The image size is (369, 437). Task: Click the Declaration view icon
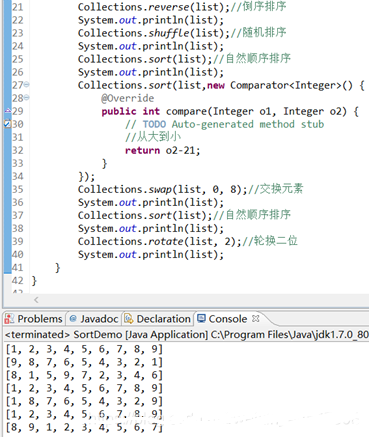tap(129, 319)
